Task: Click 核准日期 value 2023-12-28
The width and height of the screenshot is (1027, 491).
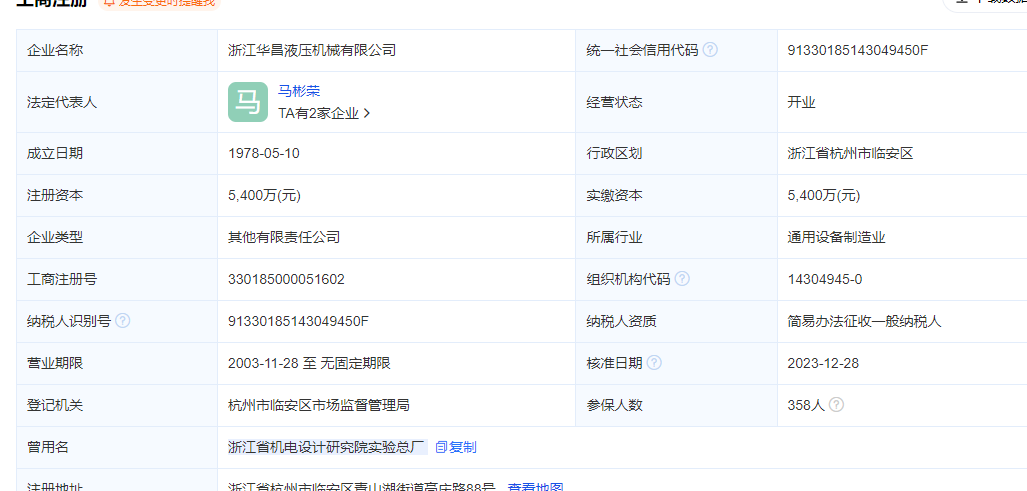Action: (x=823, y=363)
